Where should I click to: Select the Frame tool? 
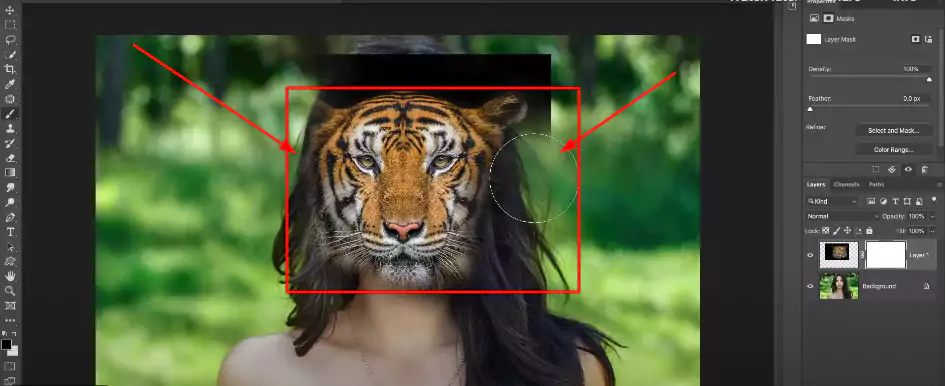pos(10,305)
